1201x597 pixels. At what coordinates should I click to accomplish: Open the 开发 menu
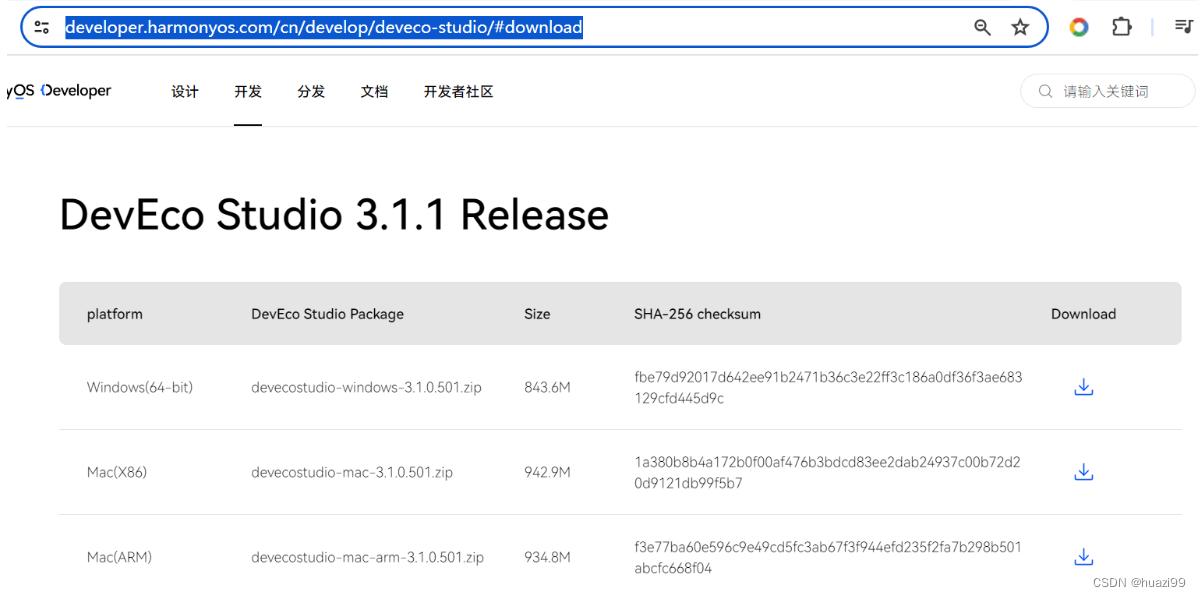[x=248, y=91]
